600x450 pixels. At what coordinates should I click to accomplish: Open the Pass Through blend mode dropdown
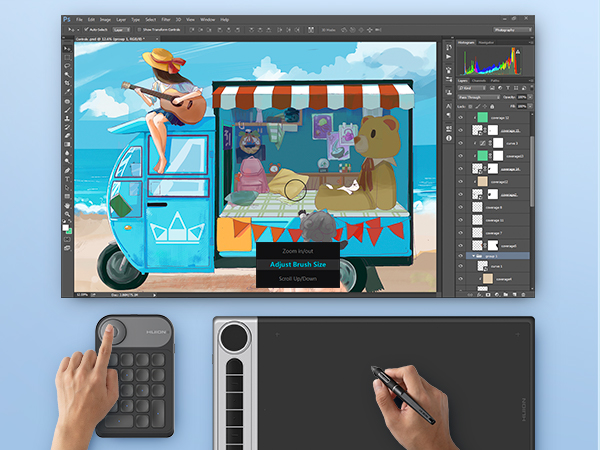pyautogui.click(x=479, y=97)
